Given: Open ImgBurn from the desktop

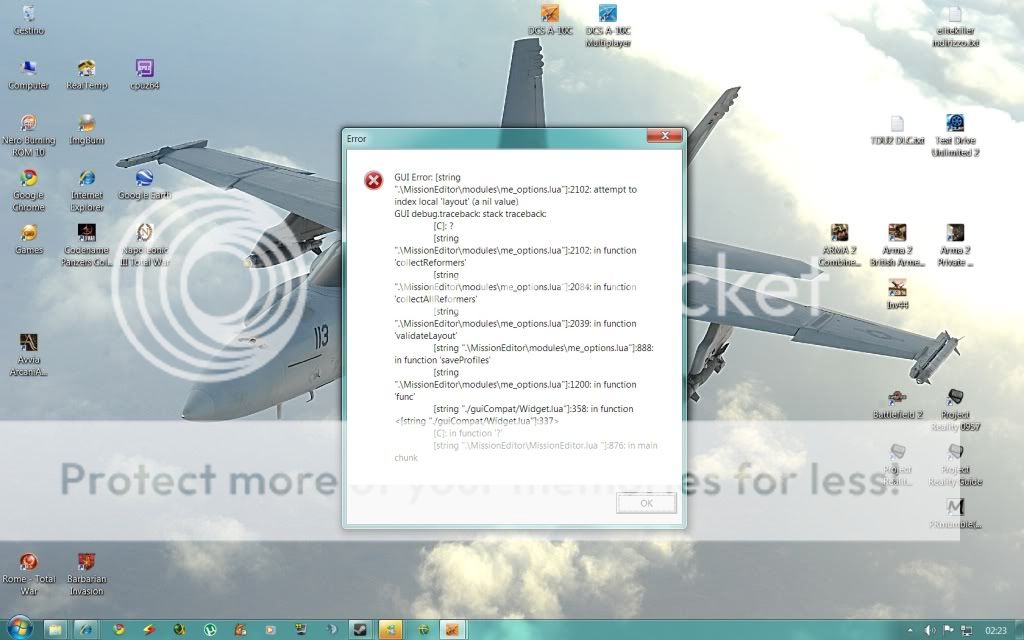Looking at the screenshot, I should pyautogui.click(x=86, y=132).
